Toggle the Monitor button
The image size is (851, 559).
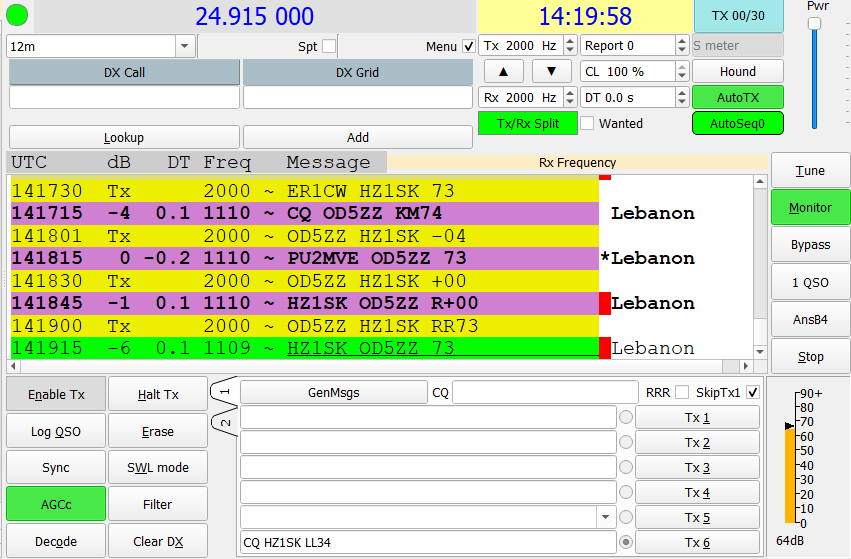810,207
